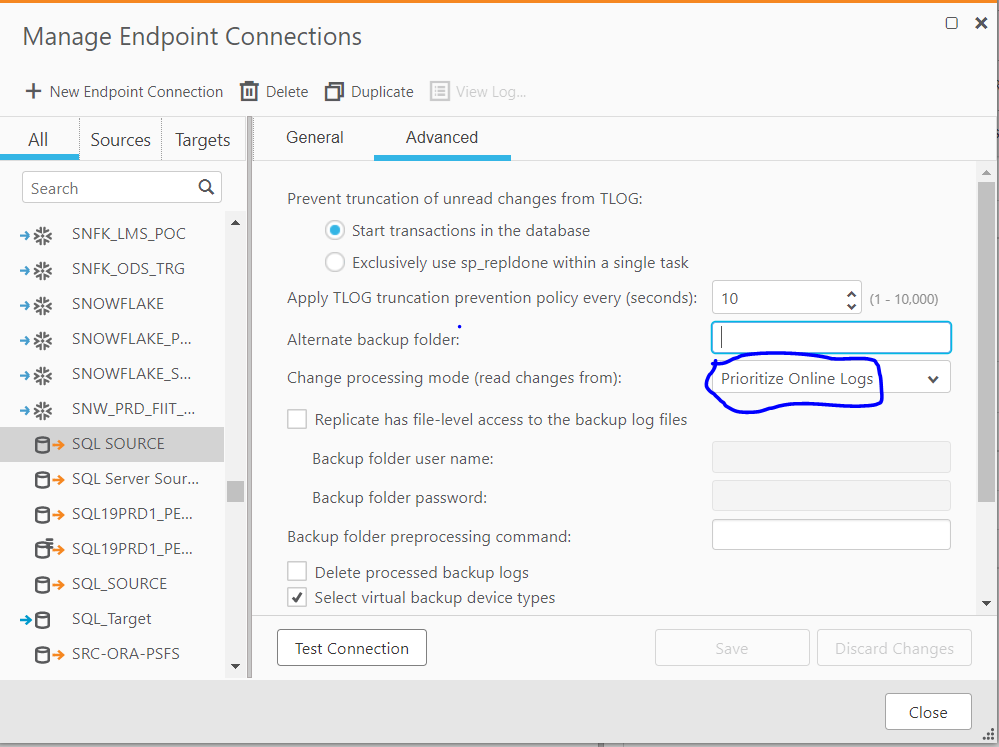The height and width of the screenshot is (747, 999).
Task: Click snowflake icon beside SNW_PRD_FIIT_...
Action: [x=43, y=411]
